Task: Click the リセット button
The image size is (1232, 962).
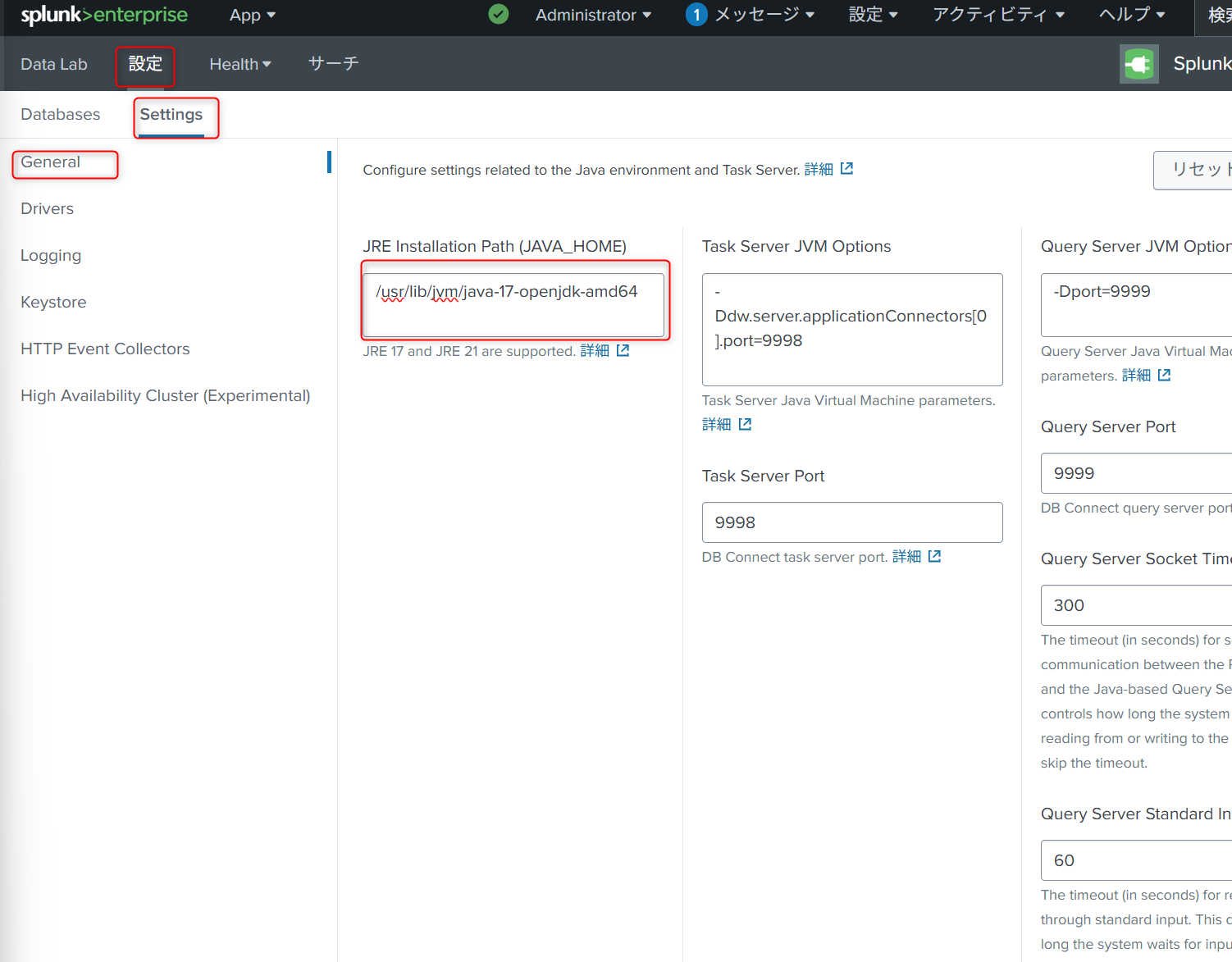Action: 1193,170
